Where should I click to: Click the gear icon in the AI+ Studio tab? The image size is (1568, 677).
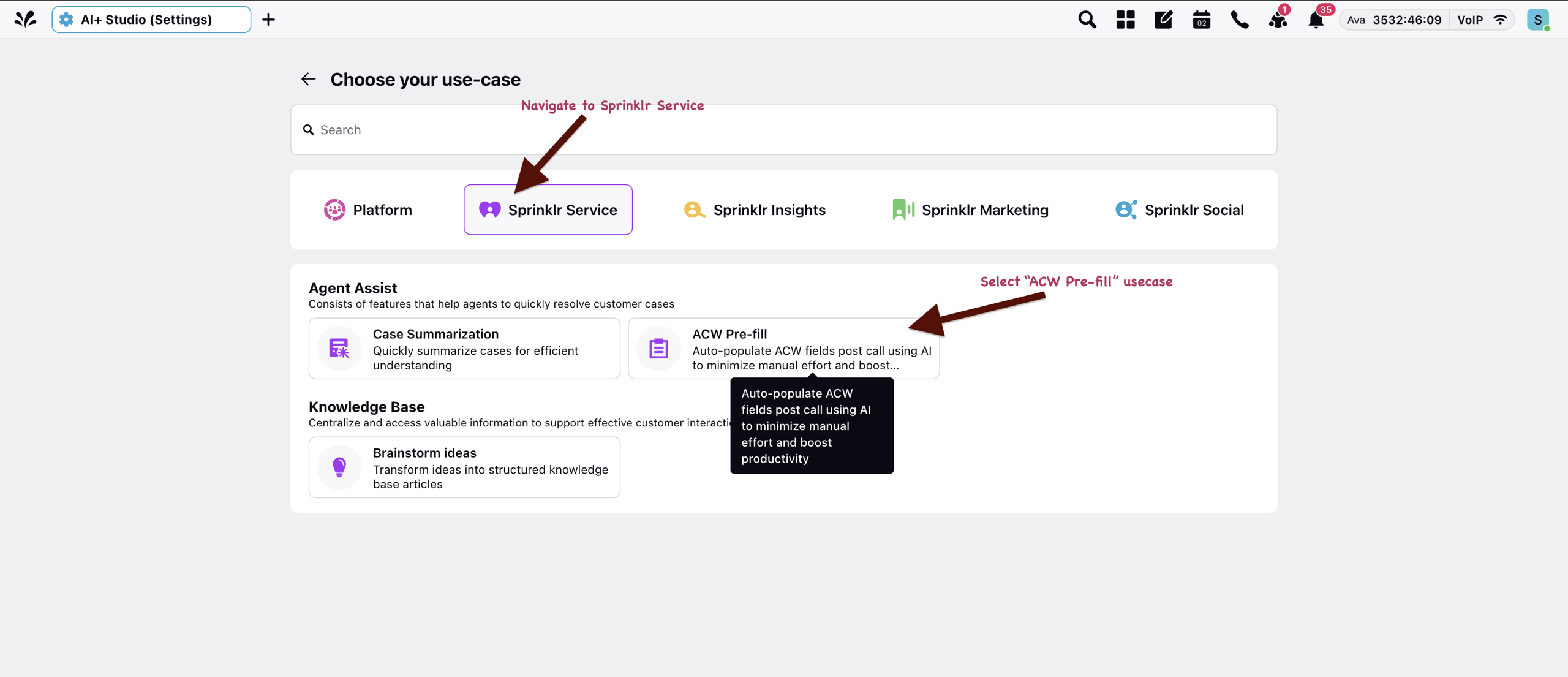click(66, 20)
